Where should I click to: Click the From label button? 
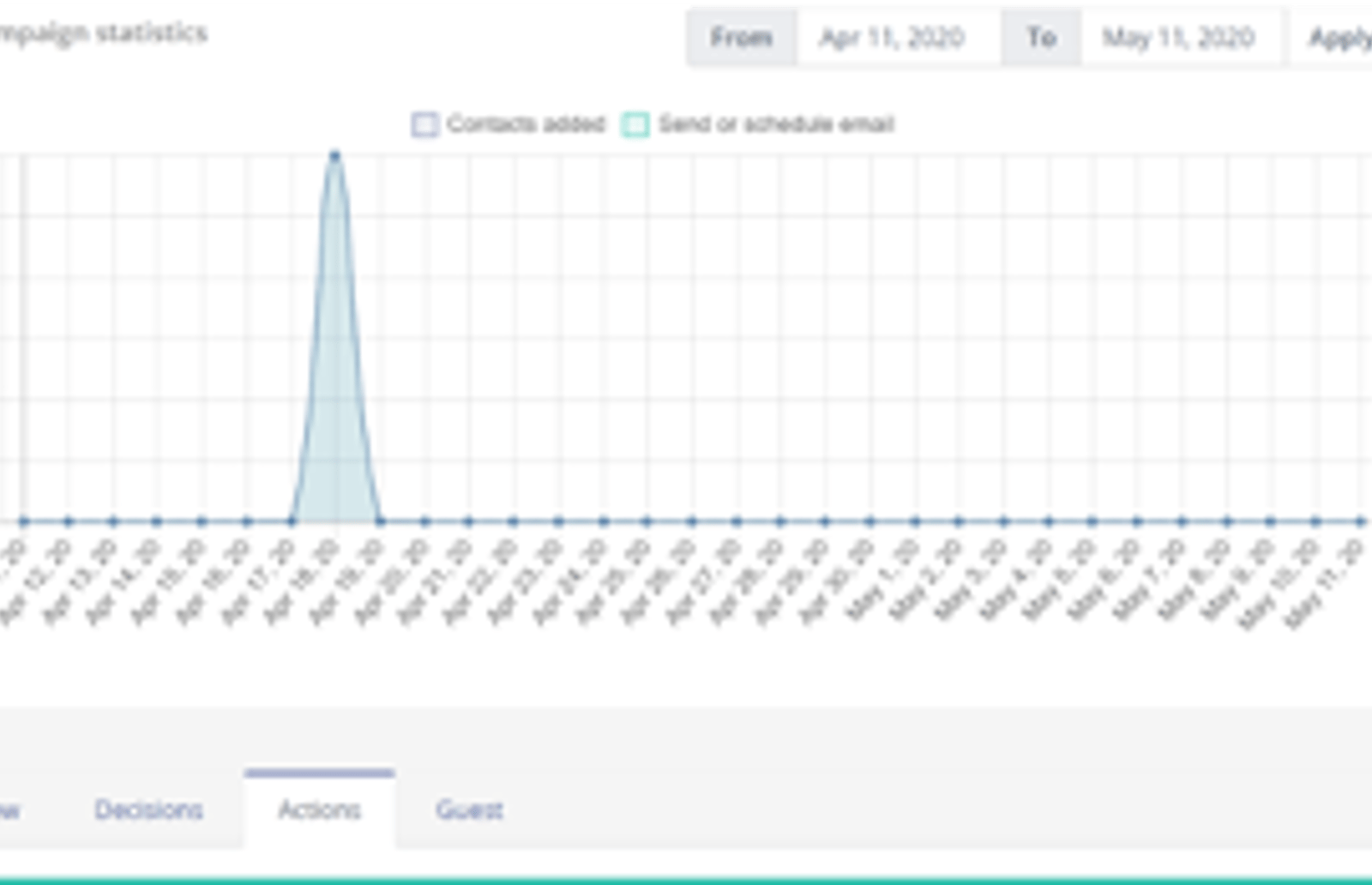point(742,37)
